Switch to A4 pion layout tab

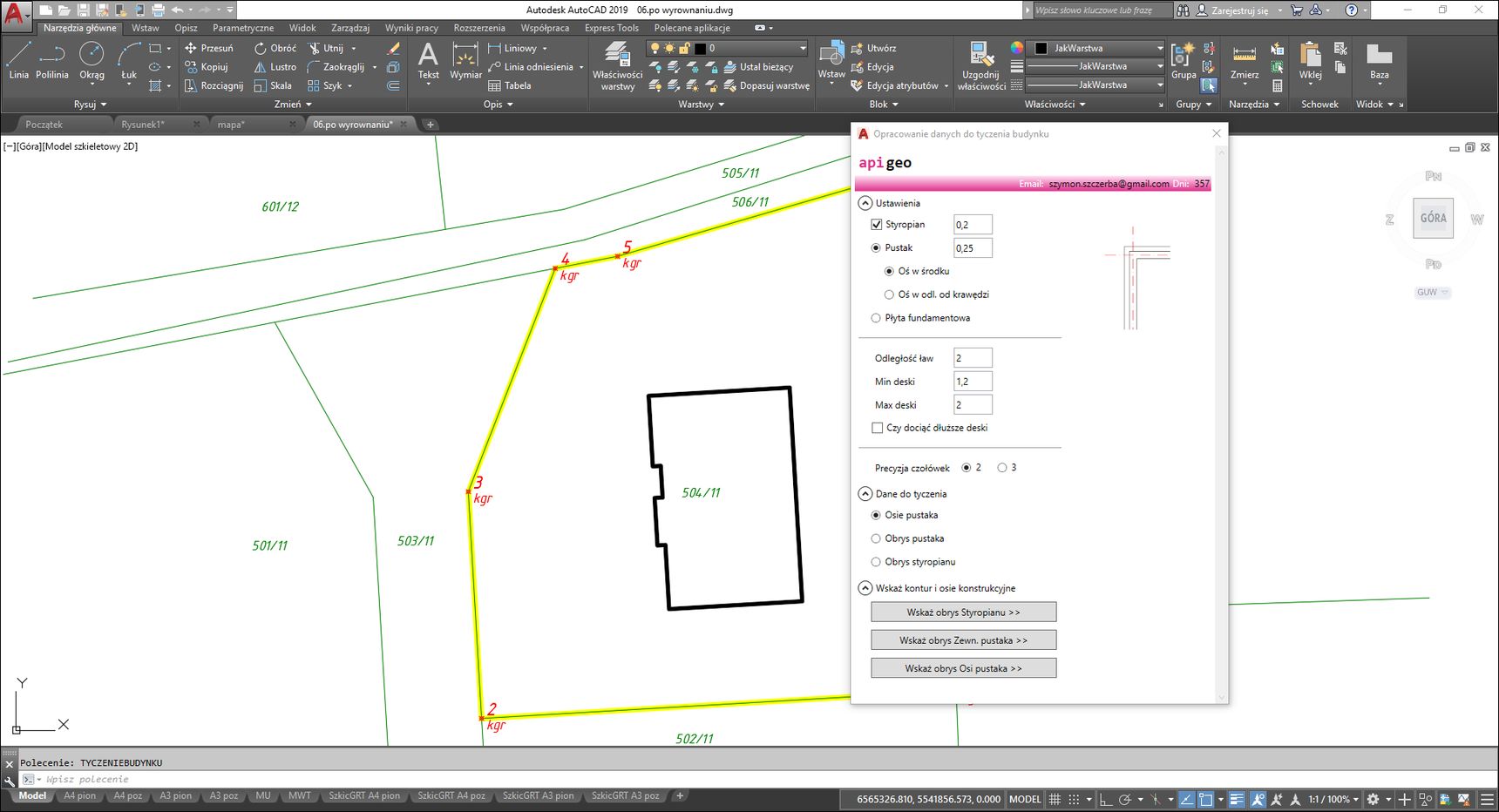click(79, 796)
